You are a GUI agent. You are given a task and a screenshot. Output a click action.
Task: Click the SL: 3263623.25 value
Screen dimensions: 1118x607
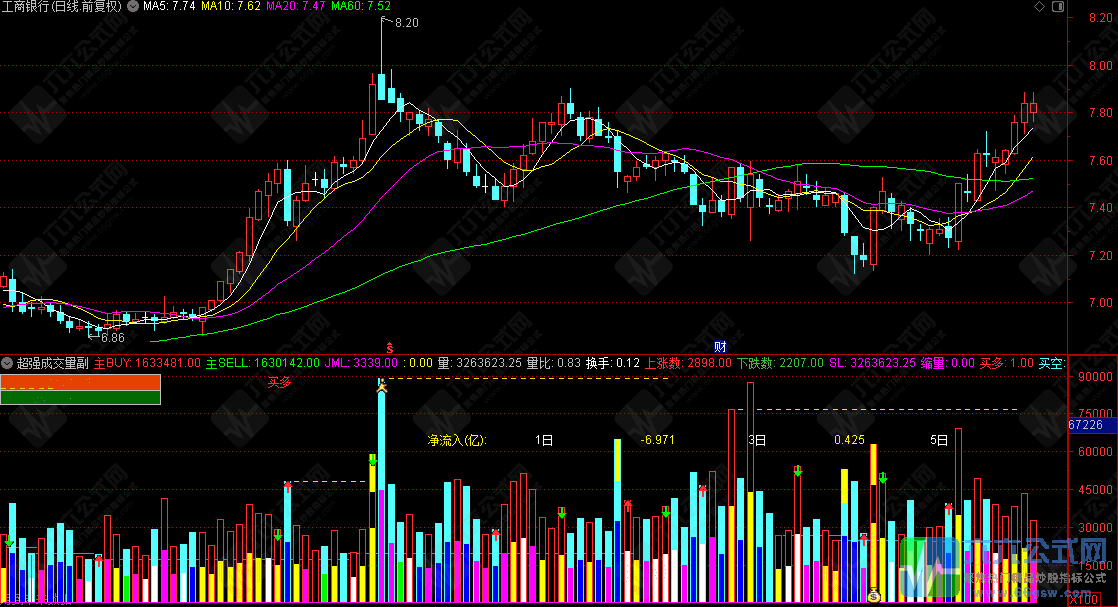(872, 363)
